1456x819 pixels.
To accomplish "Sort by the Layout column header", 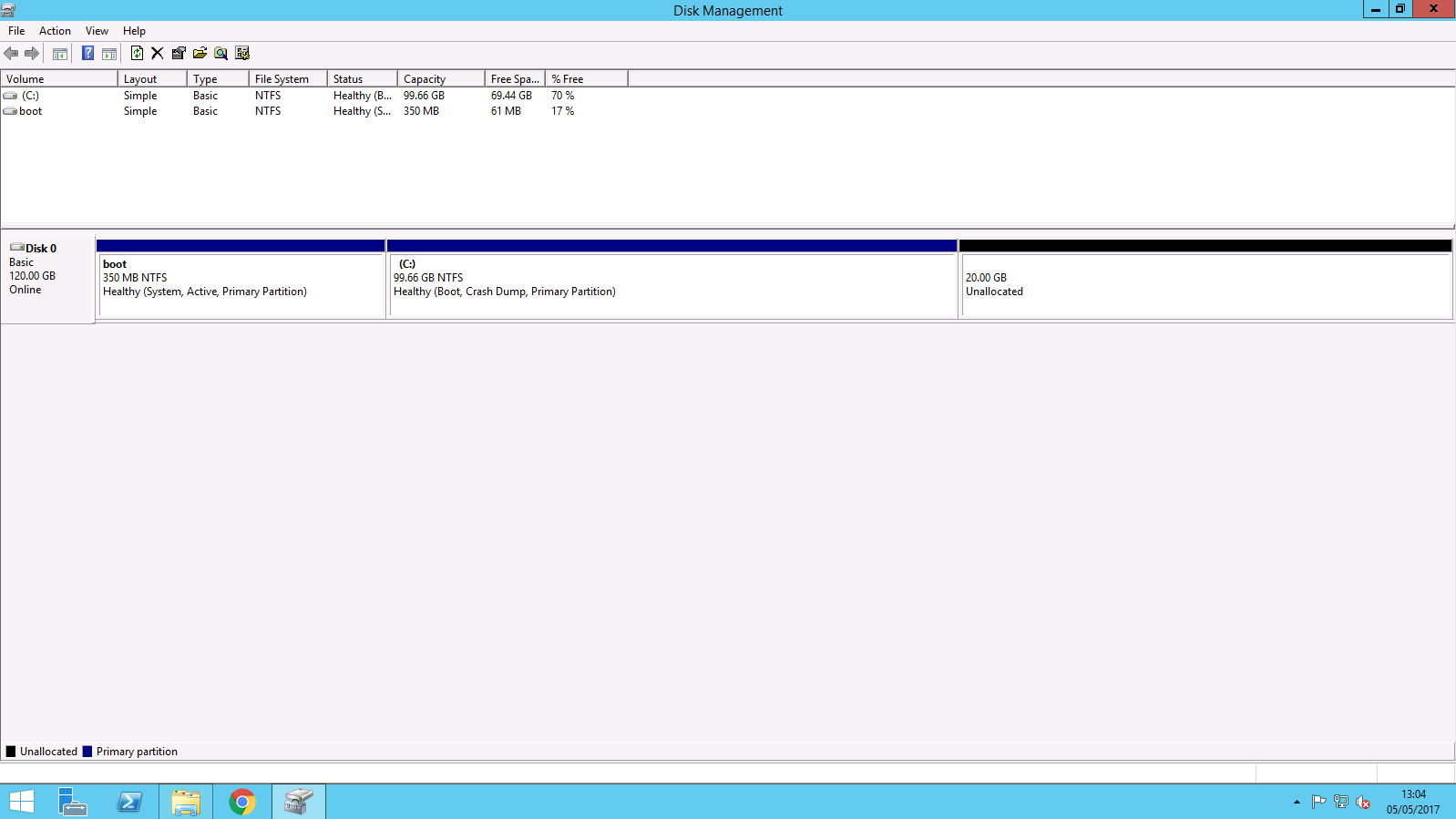I will pyautogui.click(x=152, y=79).
